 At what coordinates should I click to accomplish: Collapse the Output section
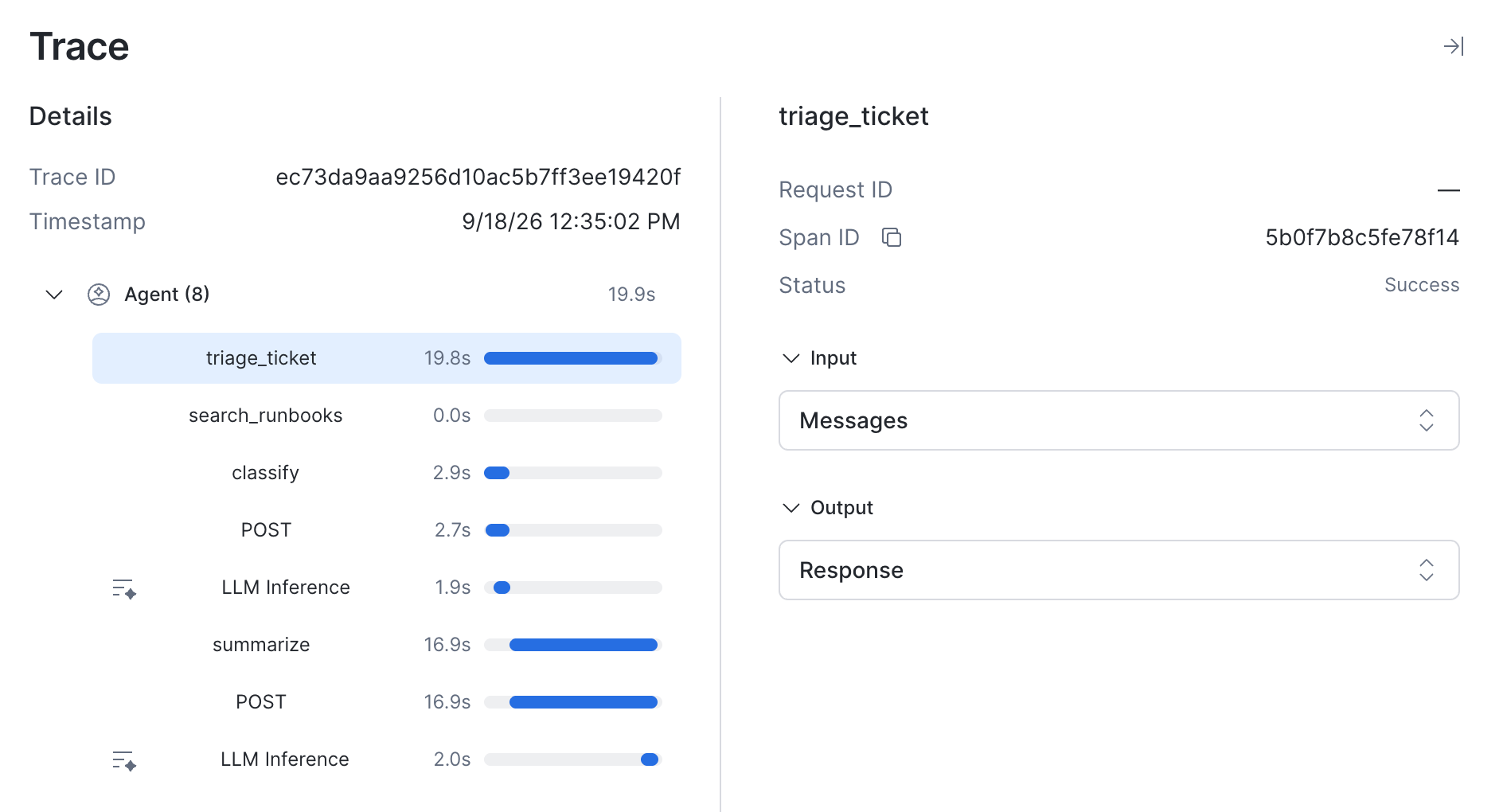pyautogui.click(x=791, y=508)
